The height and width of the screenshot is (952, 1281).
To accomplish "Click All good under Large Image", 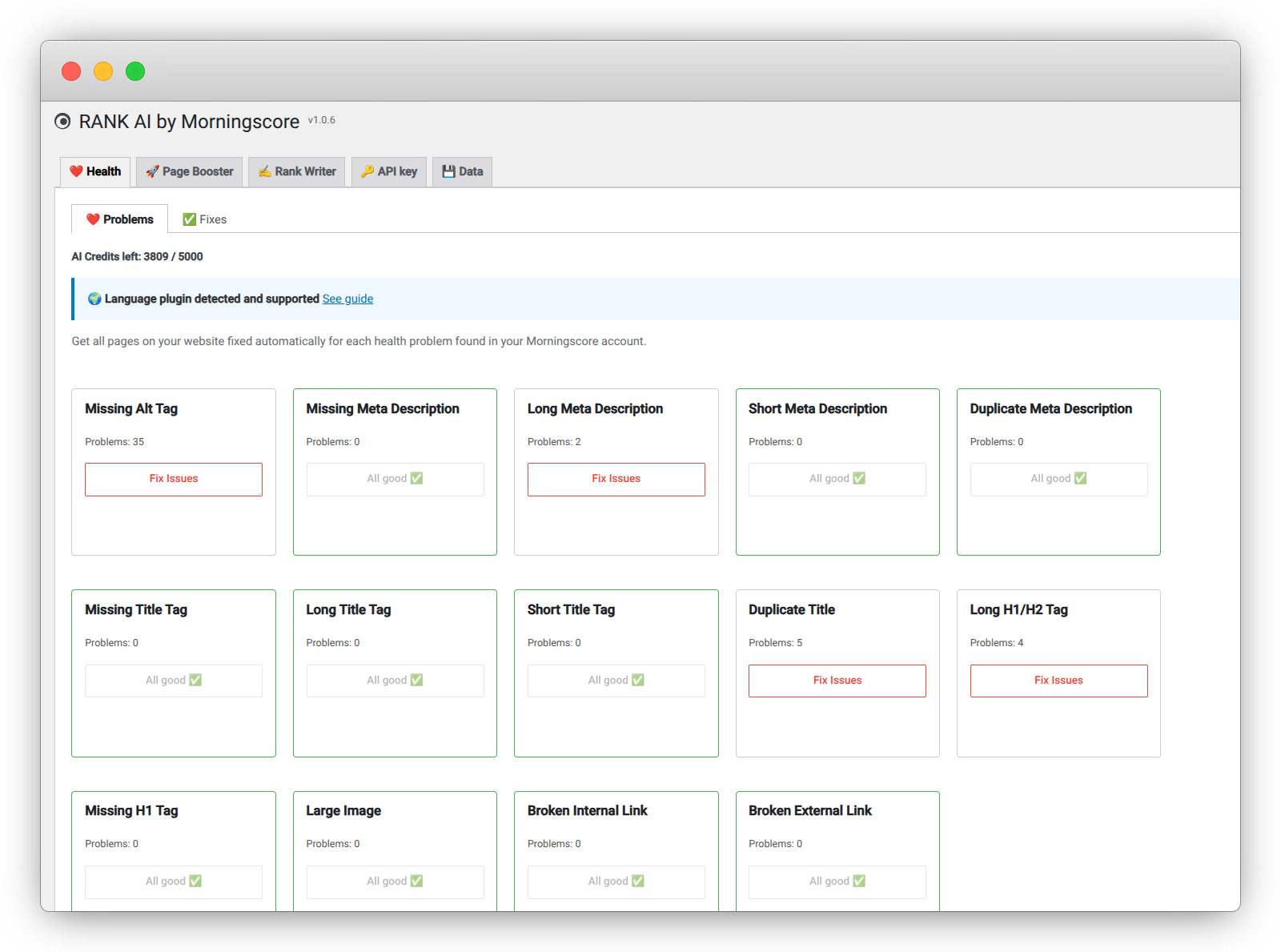I will click(396, 882).
